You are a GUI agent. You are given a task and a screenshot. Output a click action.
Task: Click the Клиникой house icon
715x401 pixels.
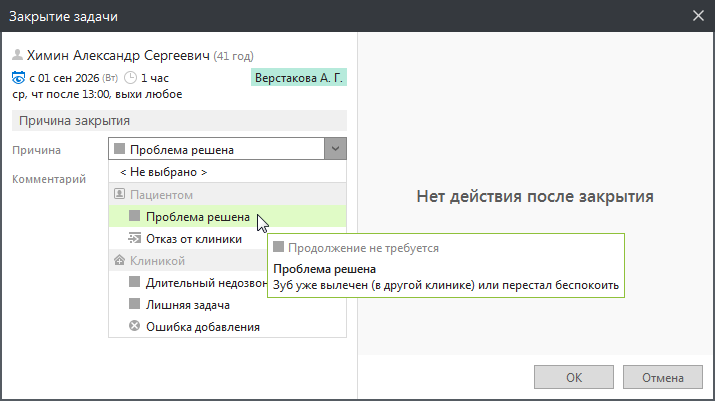point(119,260)
